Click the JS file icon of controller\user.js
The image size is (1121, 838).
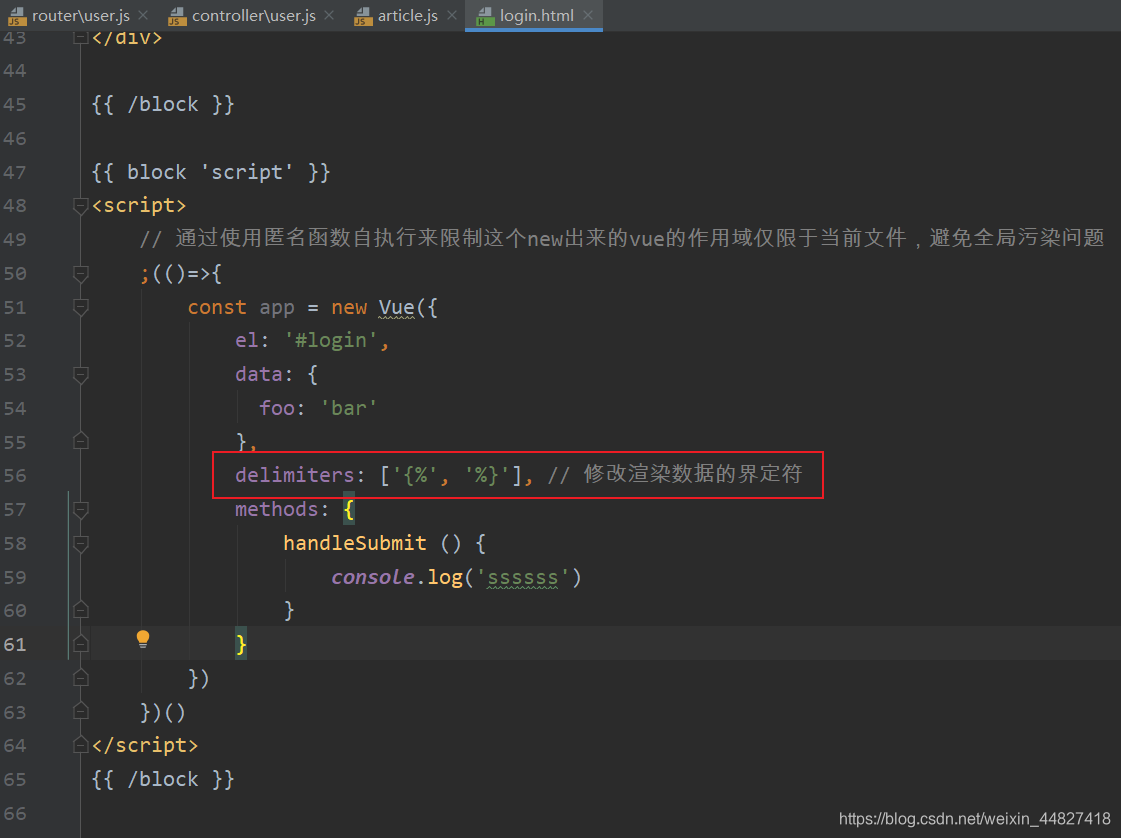click(177, 16)
